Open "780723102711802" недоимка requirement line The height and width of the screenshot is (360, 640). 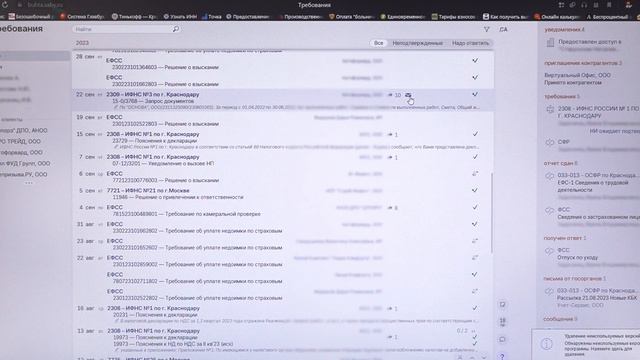click(197, 281)
